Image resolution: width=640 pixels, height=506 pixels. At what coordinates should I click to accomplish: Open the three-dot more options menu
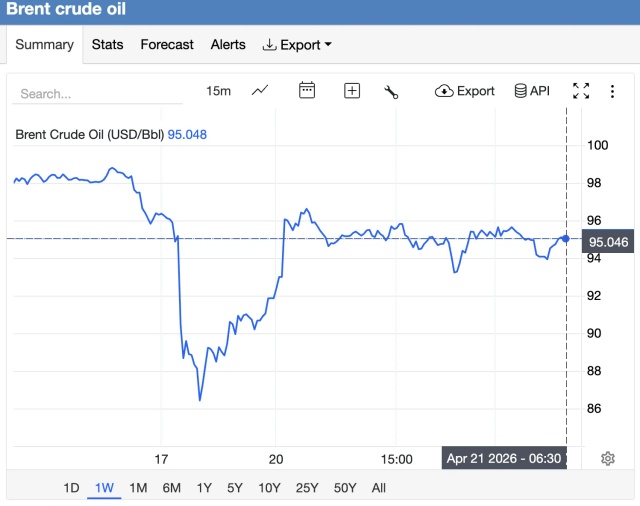611,91
